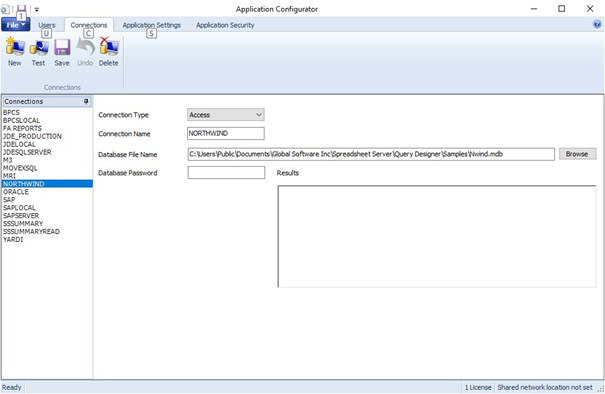Choose the FA REPORTS connection
This screenshot has height=394, width=605.
click(47, 128)
